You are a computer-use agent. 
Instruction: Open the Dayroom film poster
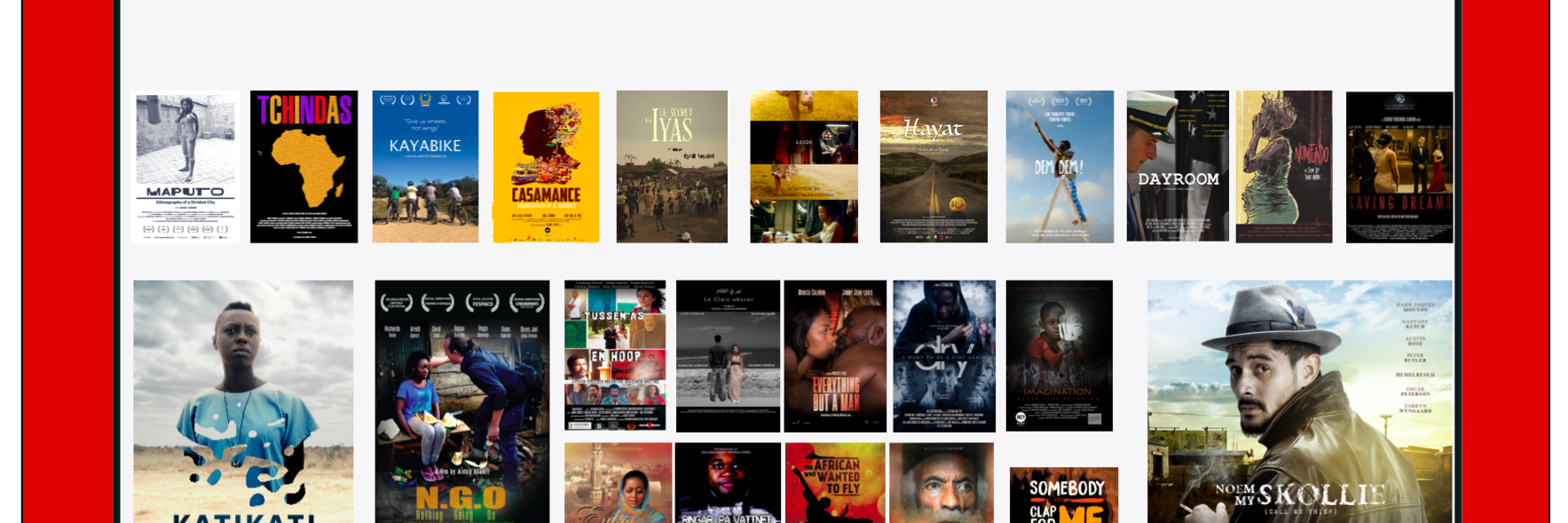[1178, 166]
